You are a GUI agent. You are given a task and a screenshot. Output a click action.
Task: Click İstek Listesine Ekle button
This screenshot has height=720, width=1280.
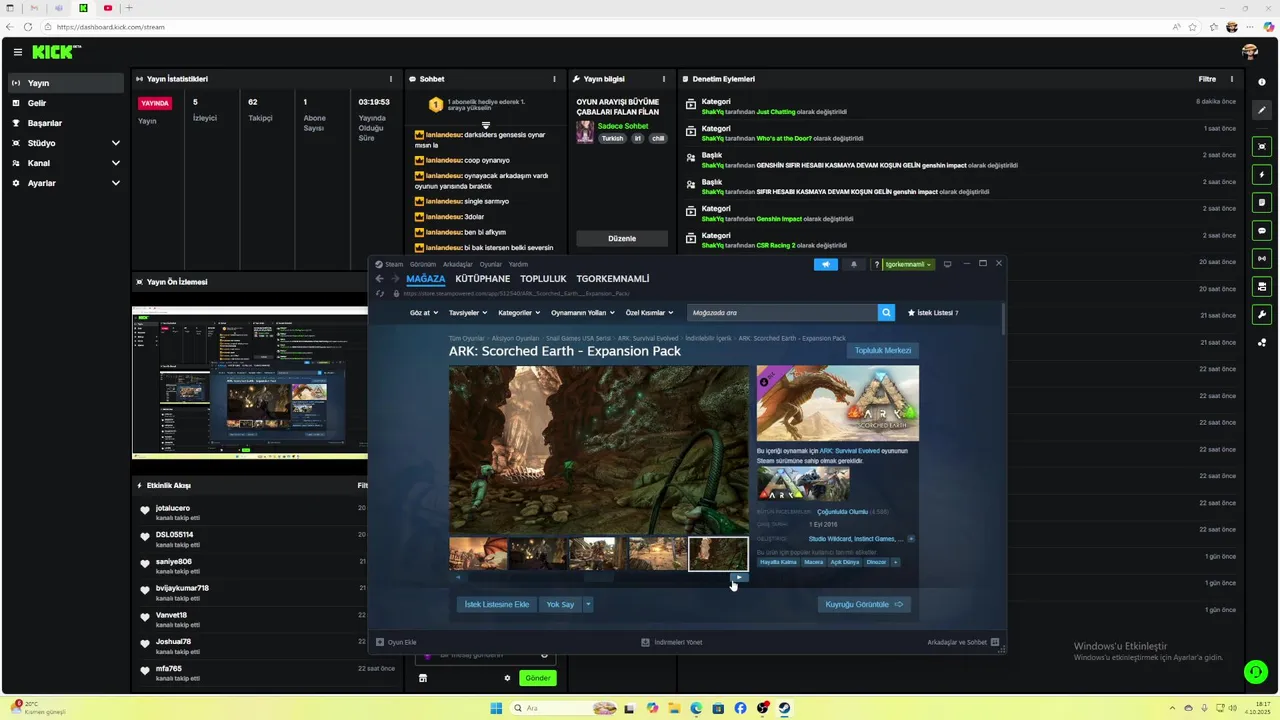[x=497, y=604]
